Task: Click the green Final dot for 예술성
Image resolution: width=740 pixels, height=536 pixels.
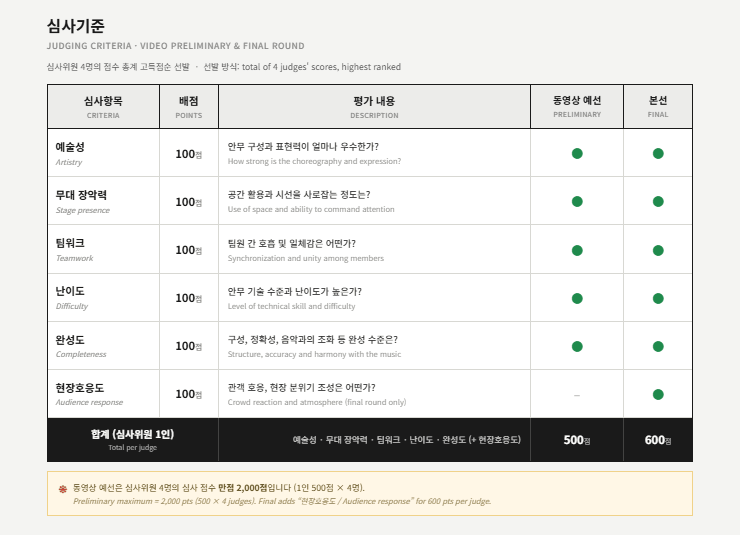Action: tap(658, 153)
